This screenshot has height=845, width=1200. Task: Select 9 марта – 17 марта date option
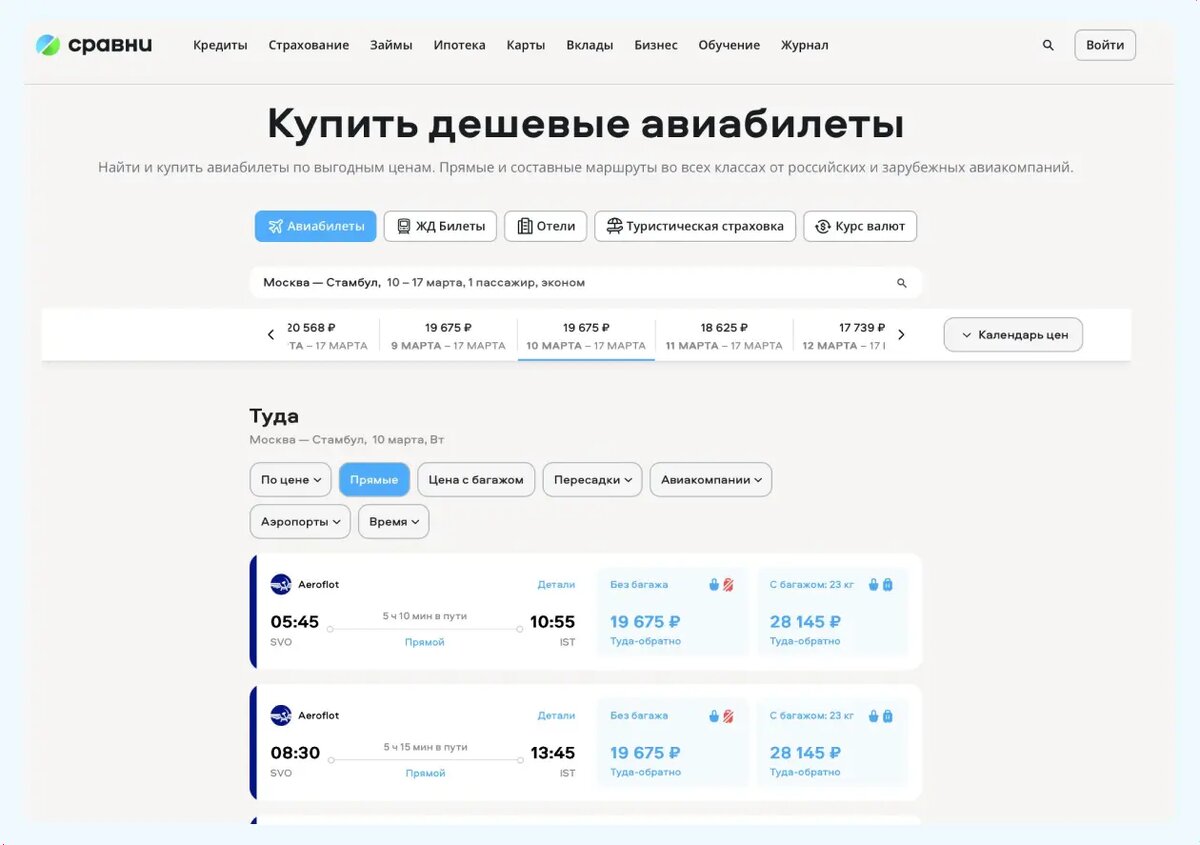[448, 337]
